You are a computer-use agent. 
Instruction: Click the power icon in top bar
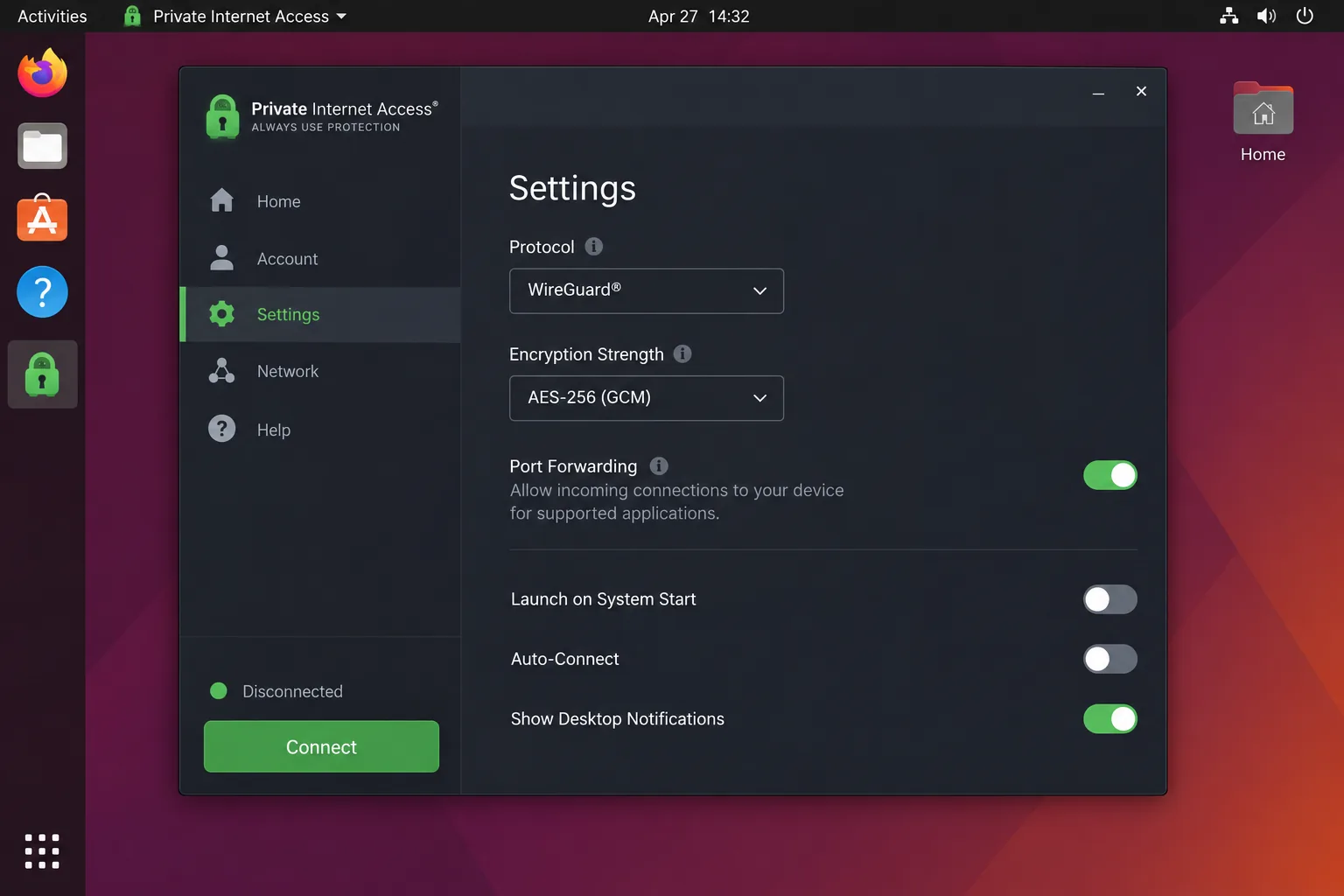1305,16
